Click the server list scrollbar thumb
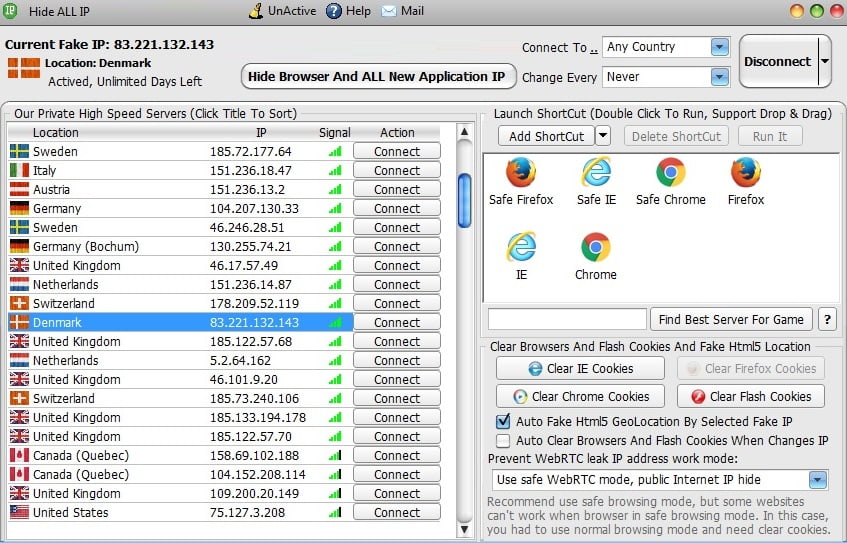Viewport: 847px width, 543px height. (x=464, y=200)
